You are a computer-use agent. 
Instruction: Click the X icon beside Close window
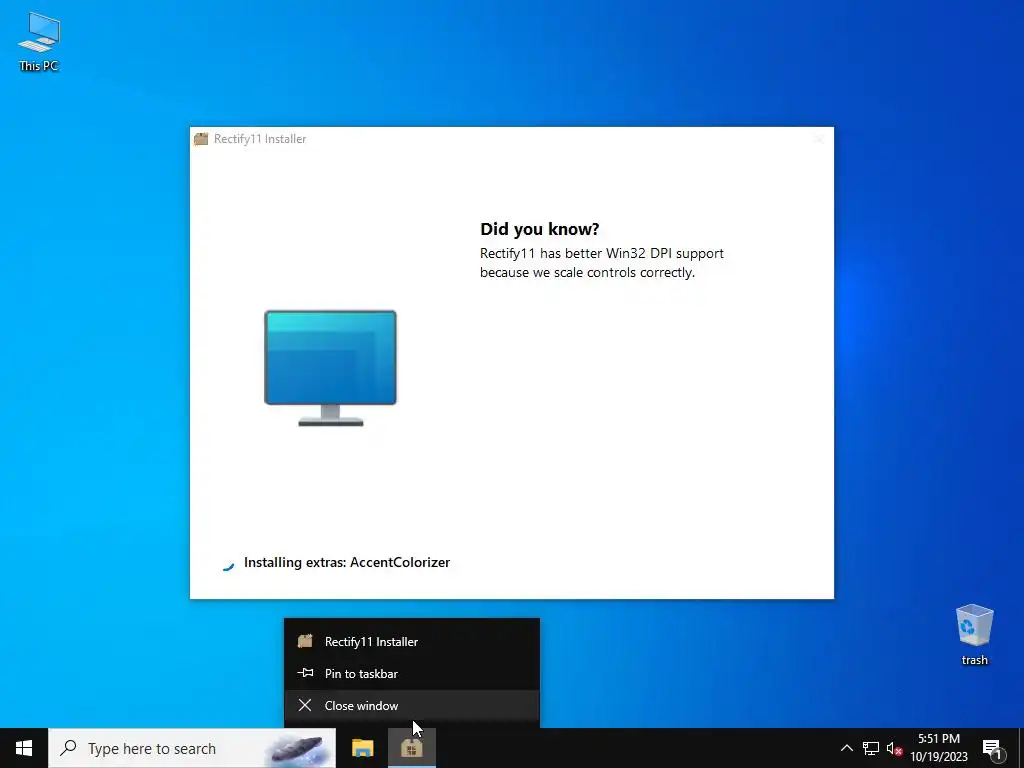[x=305, y=705]
